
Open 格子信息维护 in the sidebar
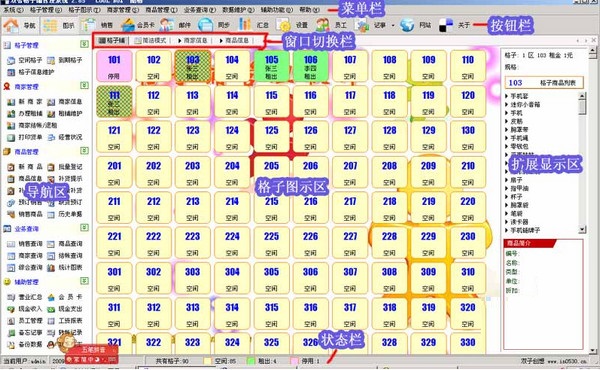pos(31,72)
